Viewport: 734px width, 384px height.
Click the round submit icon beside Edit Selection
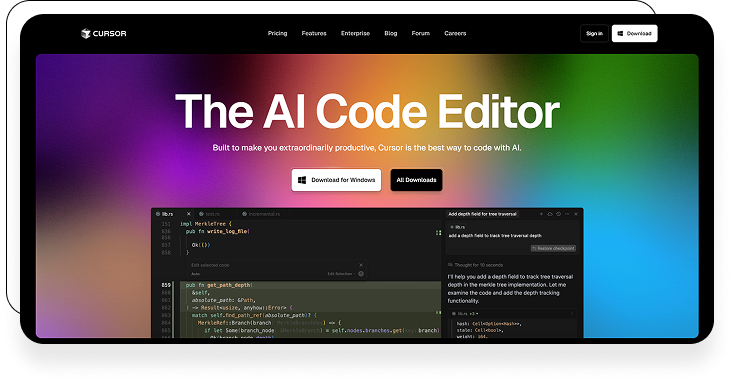tap(361, 274)
